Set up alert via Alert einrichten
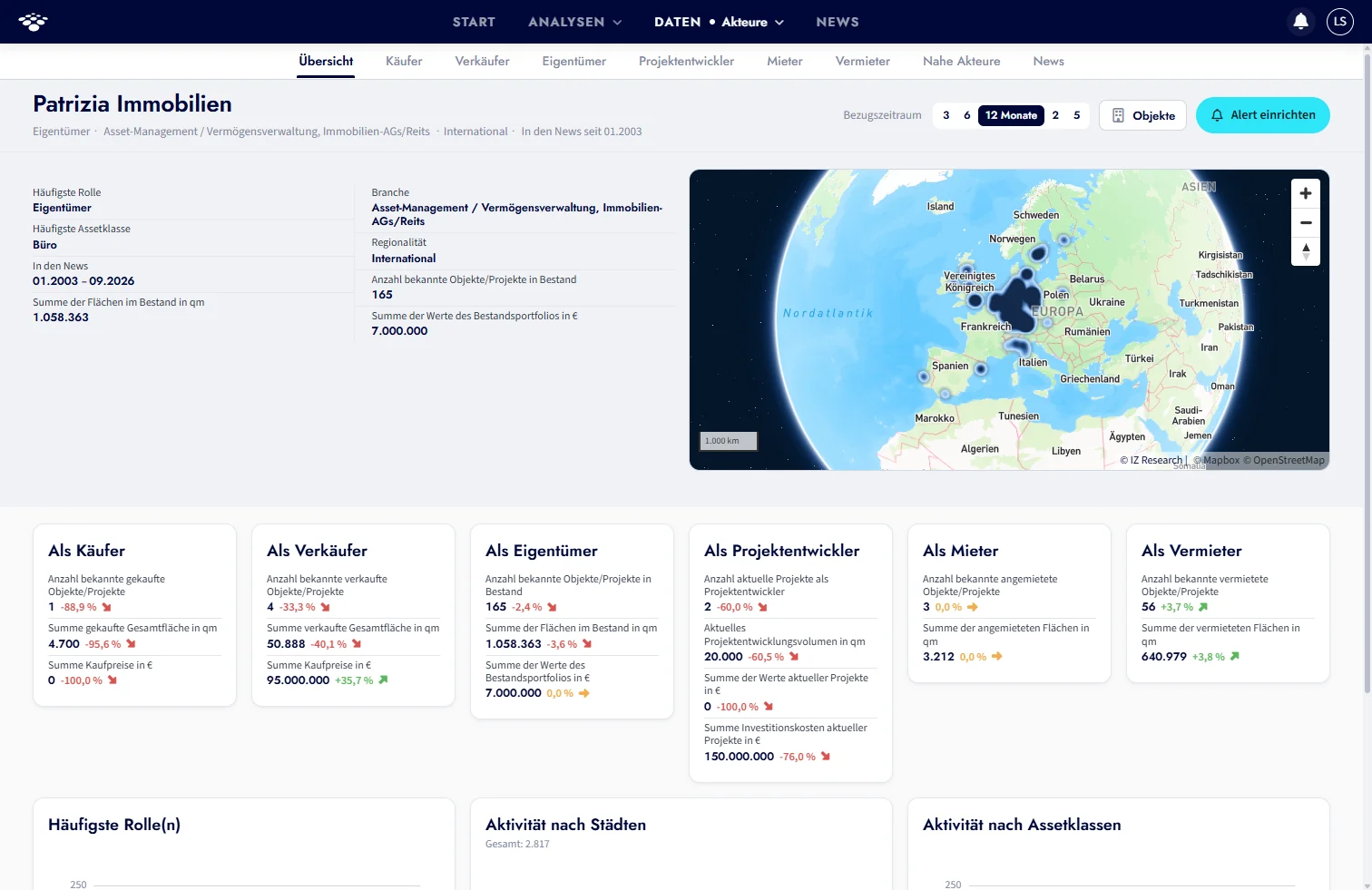This screenshot has height=890, width=1372. point(1262,115)
